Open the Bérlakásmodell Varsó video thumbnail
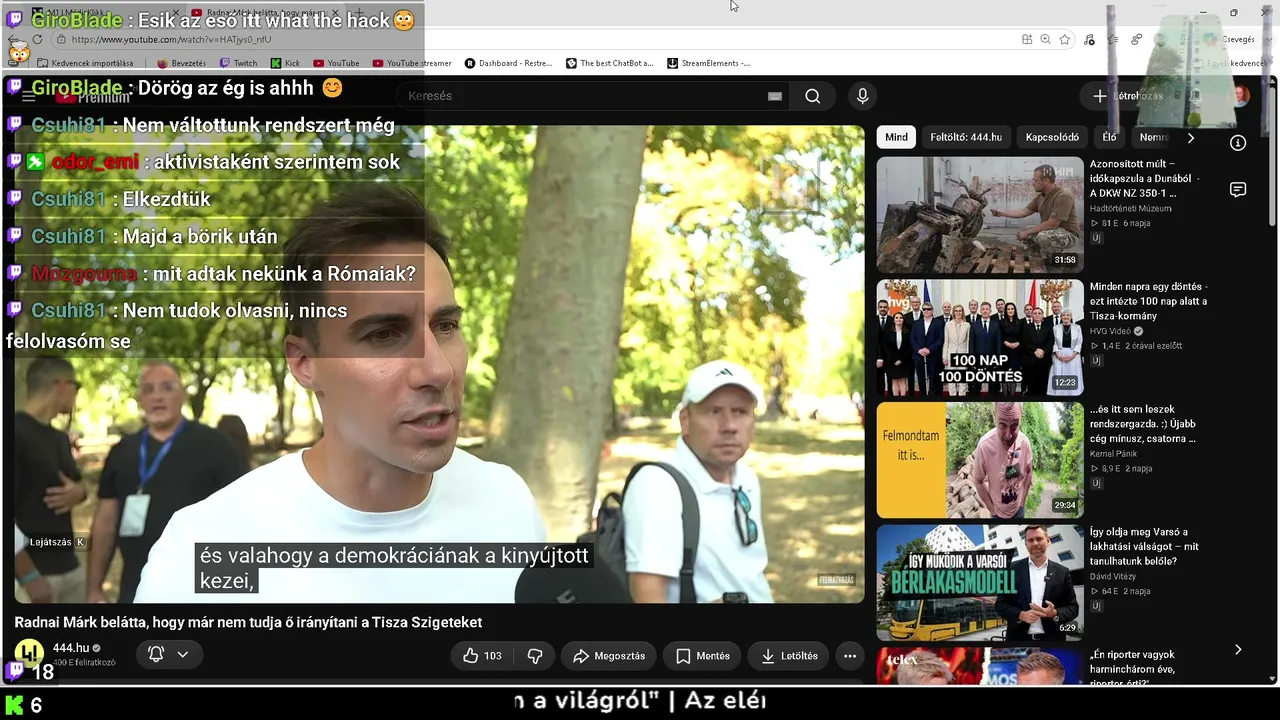 [980, 583]
